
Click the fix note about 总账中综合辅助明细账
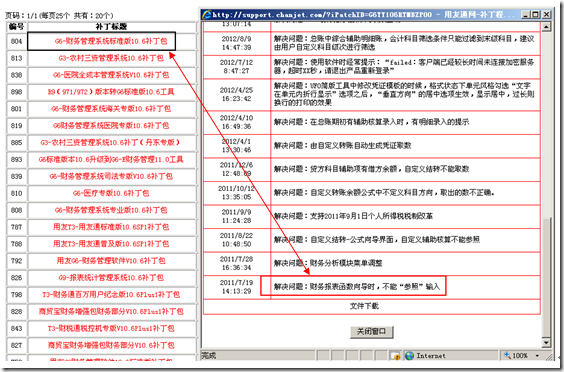coord(404,43)
